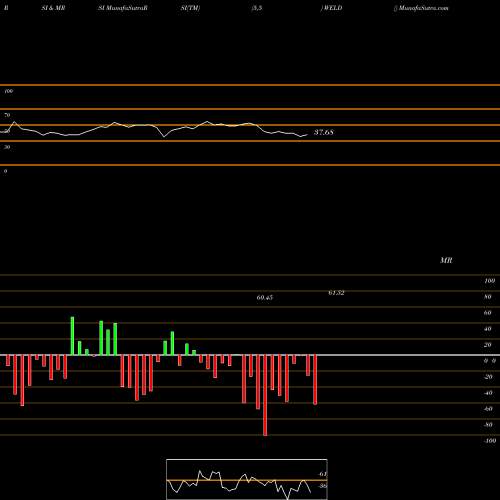
Task: Click the -100 label on MR axis
Action: pyautogui.click(x=489, y=441)
